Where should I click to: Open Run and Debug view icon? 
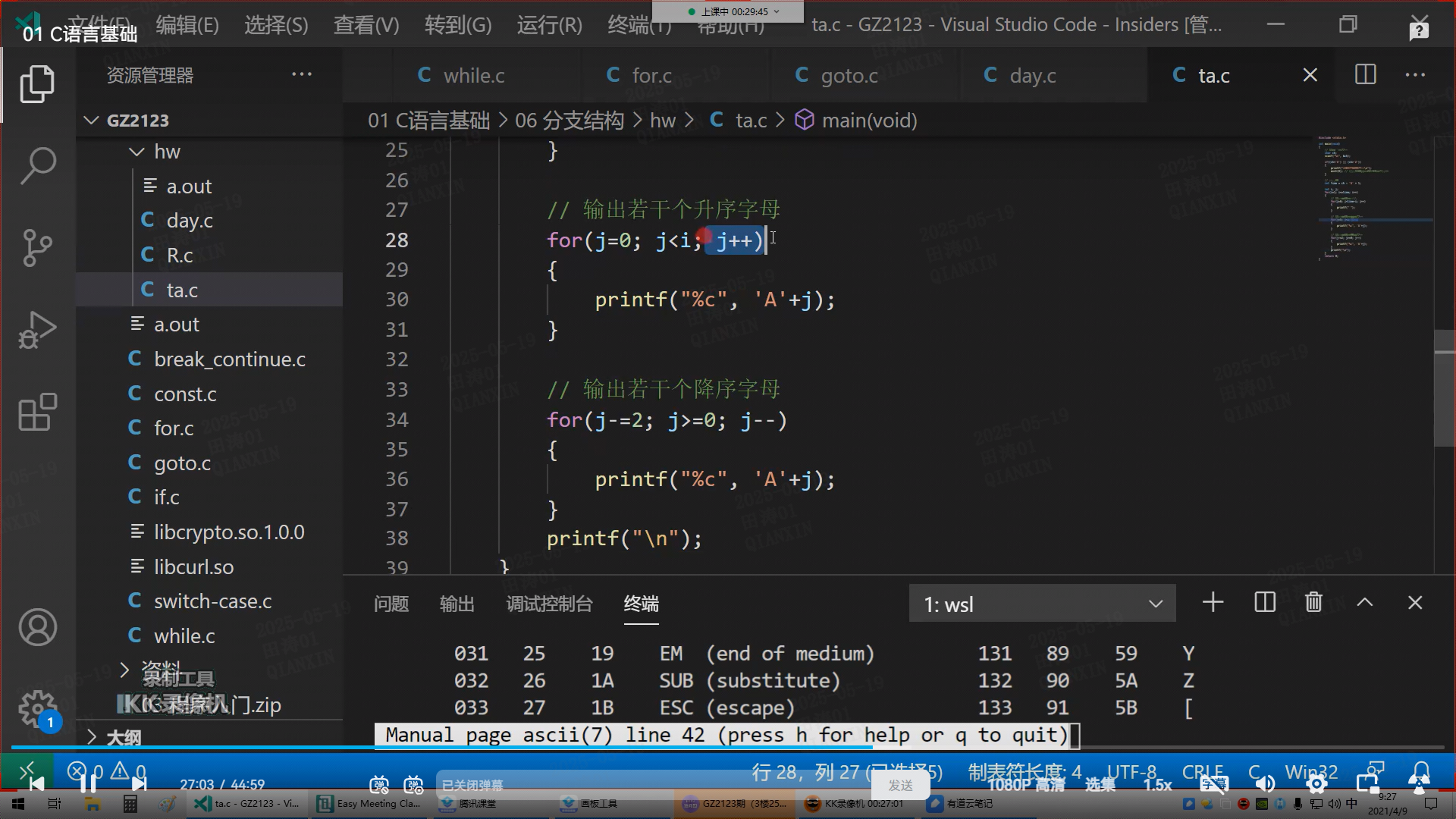[x=37, y=330]
